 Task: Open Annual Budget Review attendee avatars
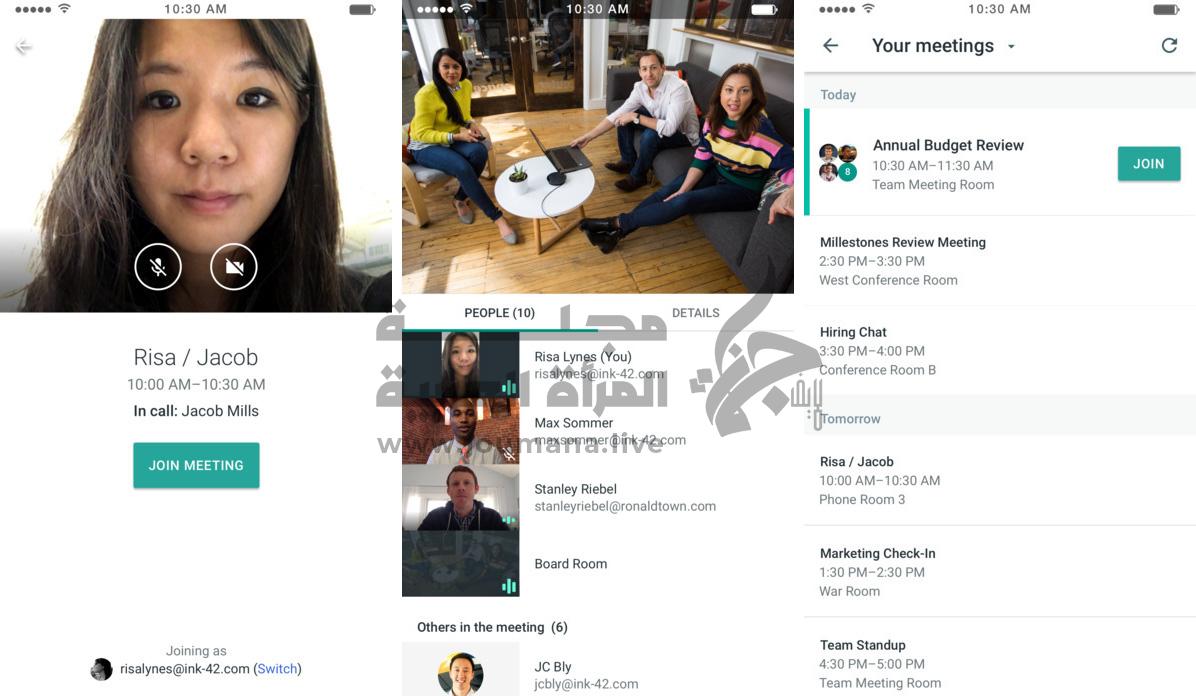(x=838, y=162)
